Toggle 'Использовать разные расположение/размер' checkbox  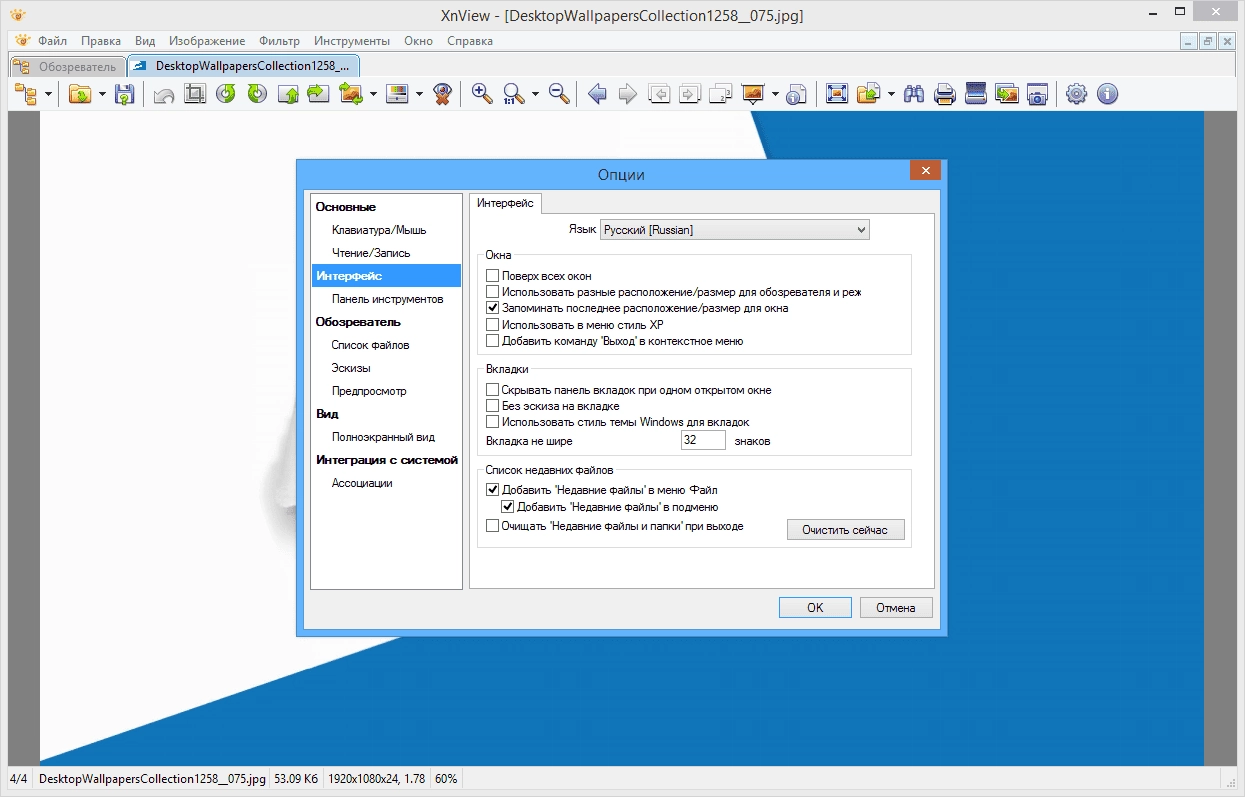(492, 292)
